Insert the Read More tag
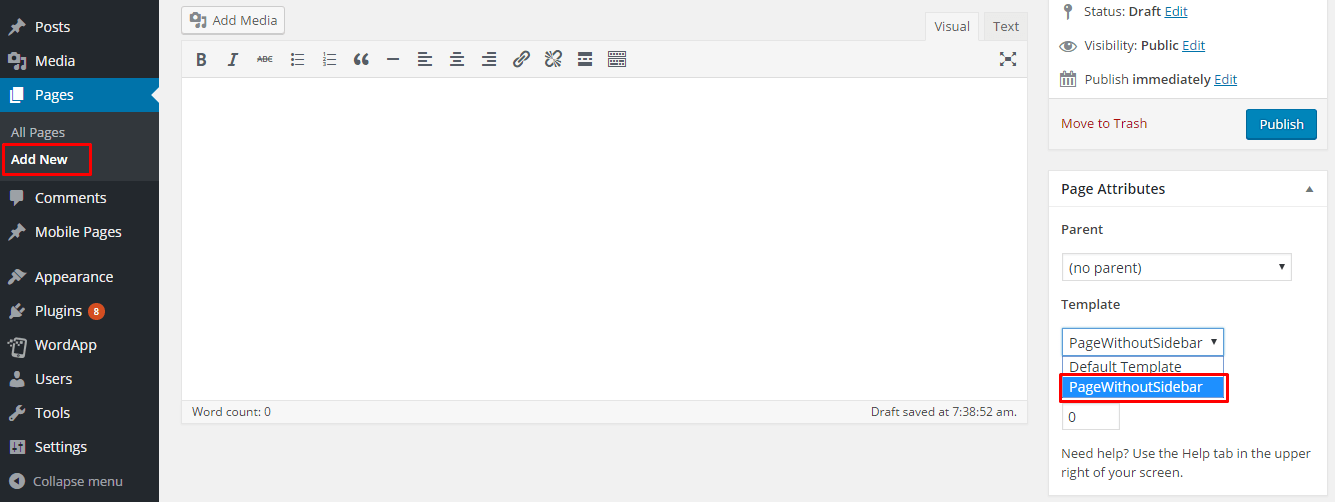Screen dimensions: 1335x502 (585, 60)
